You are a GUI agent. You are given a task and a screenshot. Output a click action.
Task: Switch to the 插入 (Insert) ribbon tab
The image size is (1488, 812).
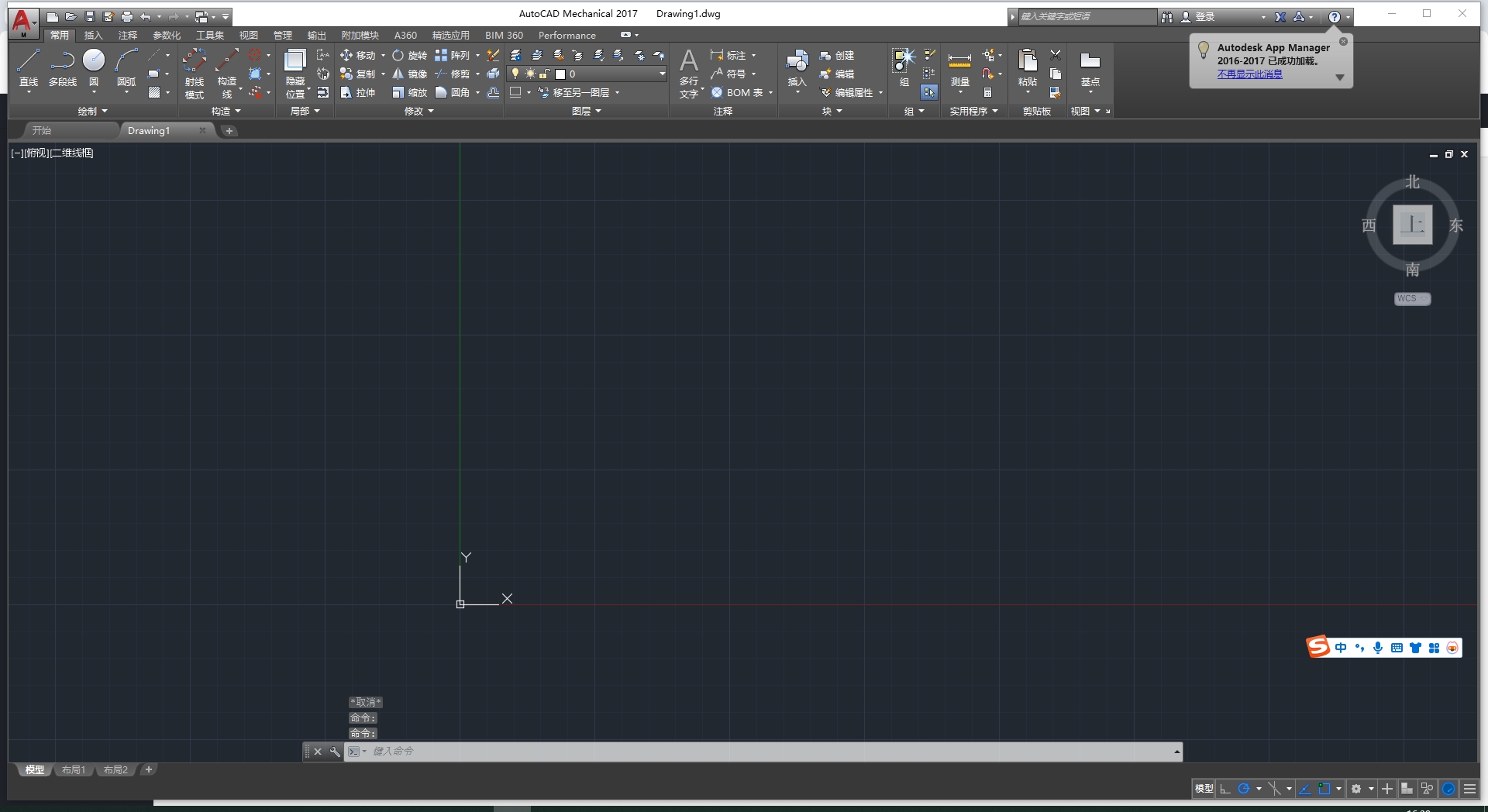point(93,36)
